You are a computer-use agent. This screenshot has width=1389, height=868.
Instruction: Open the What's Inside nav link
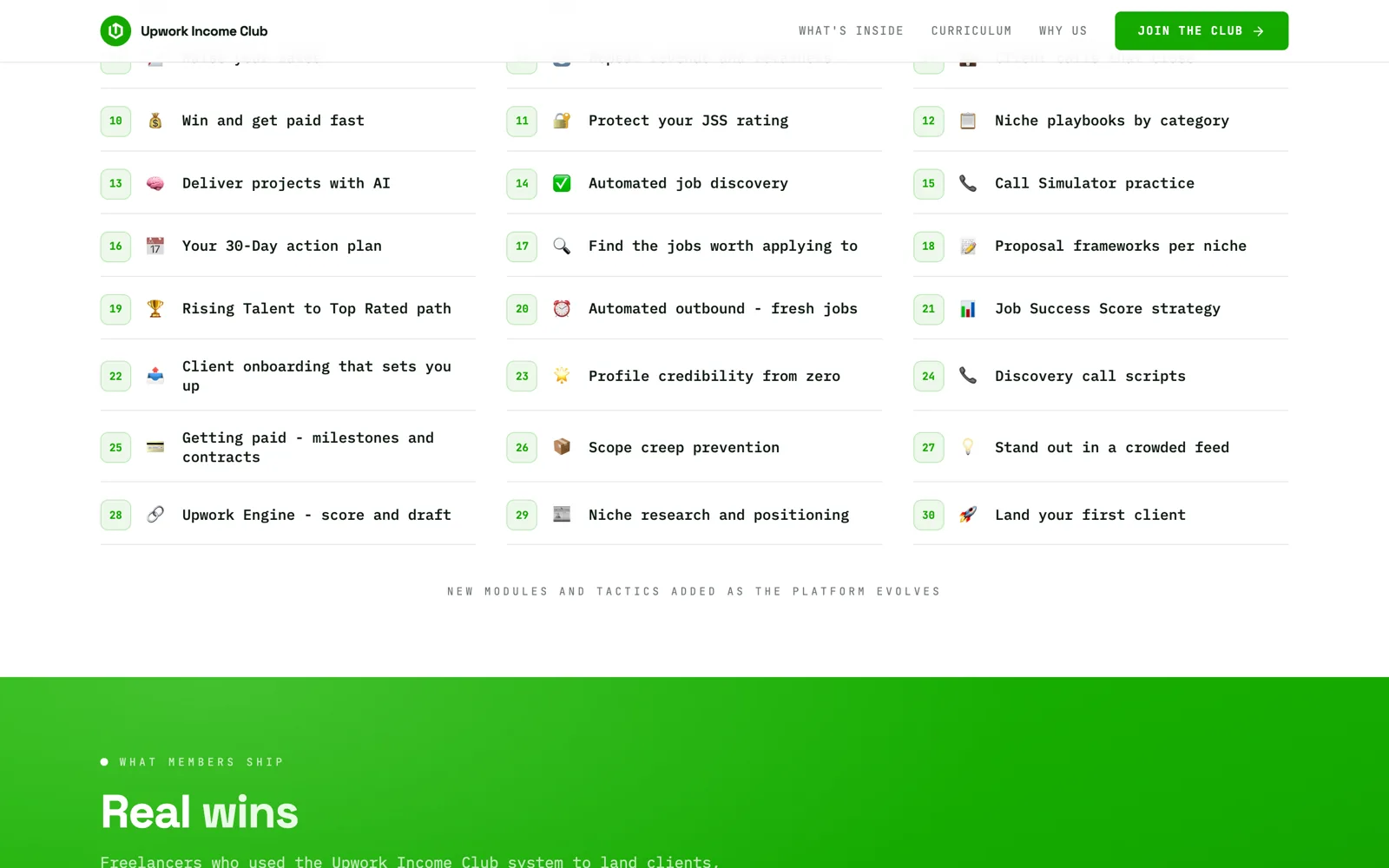[x=851, y=30]
